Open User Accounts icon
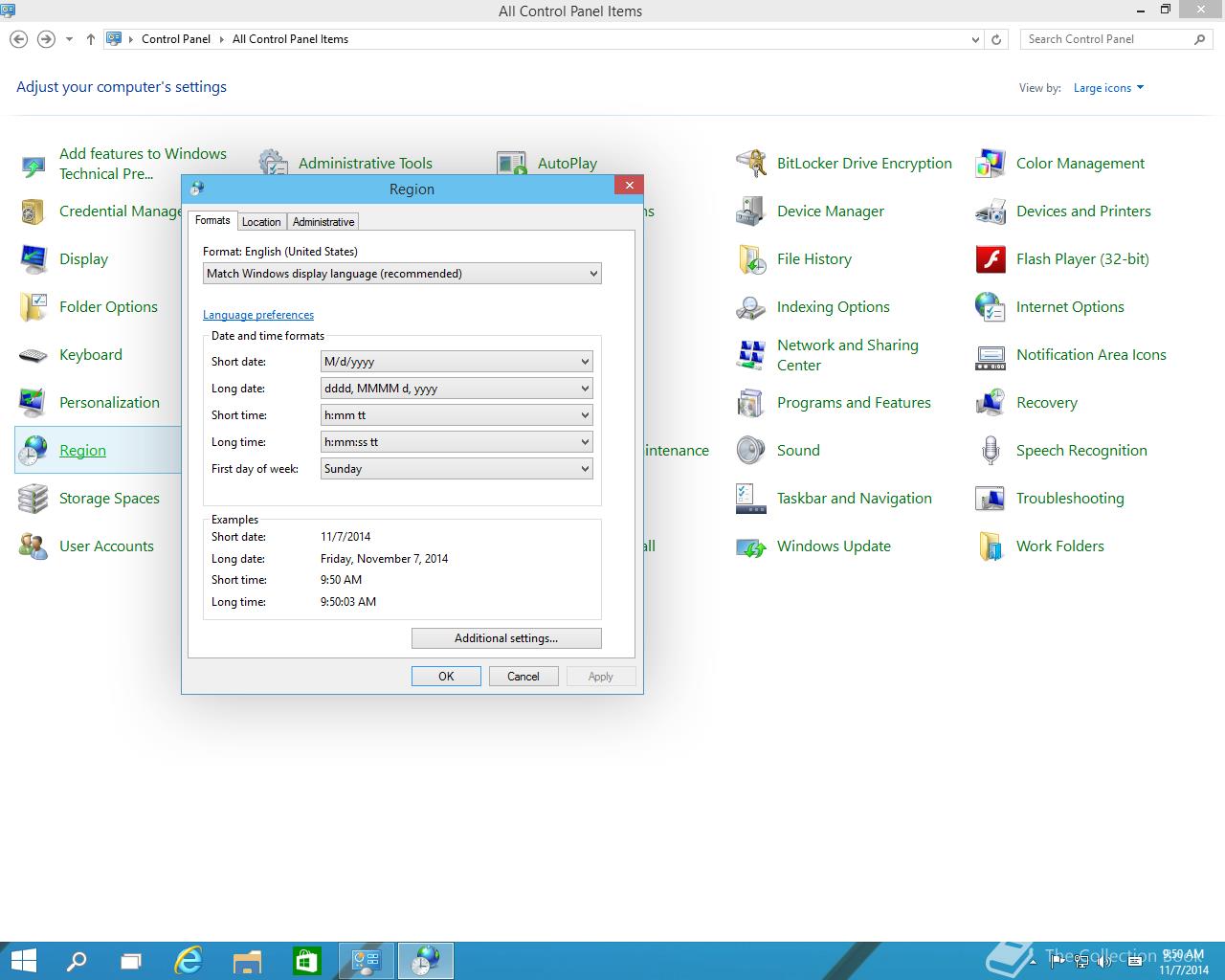This screenshot has height=980, width=1225. click(33, 546)
